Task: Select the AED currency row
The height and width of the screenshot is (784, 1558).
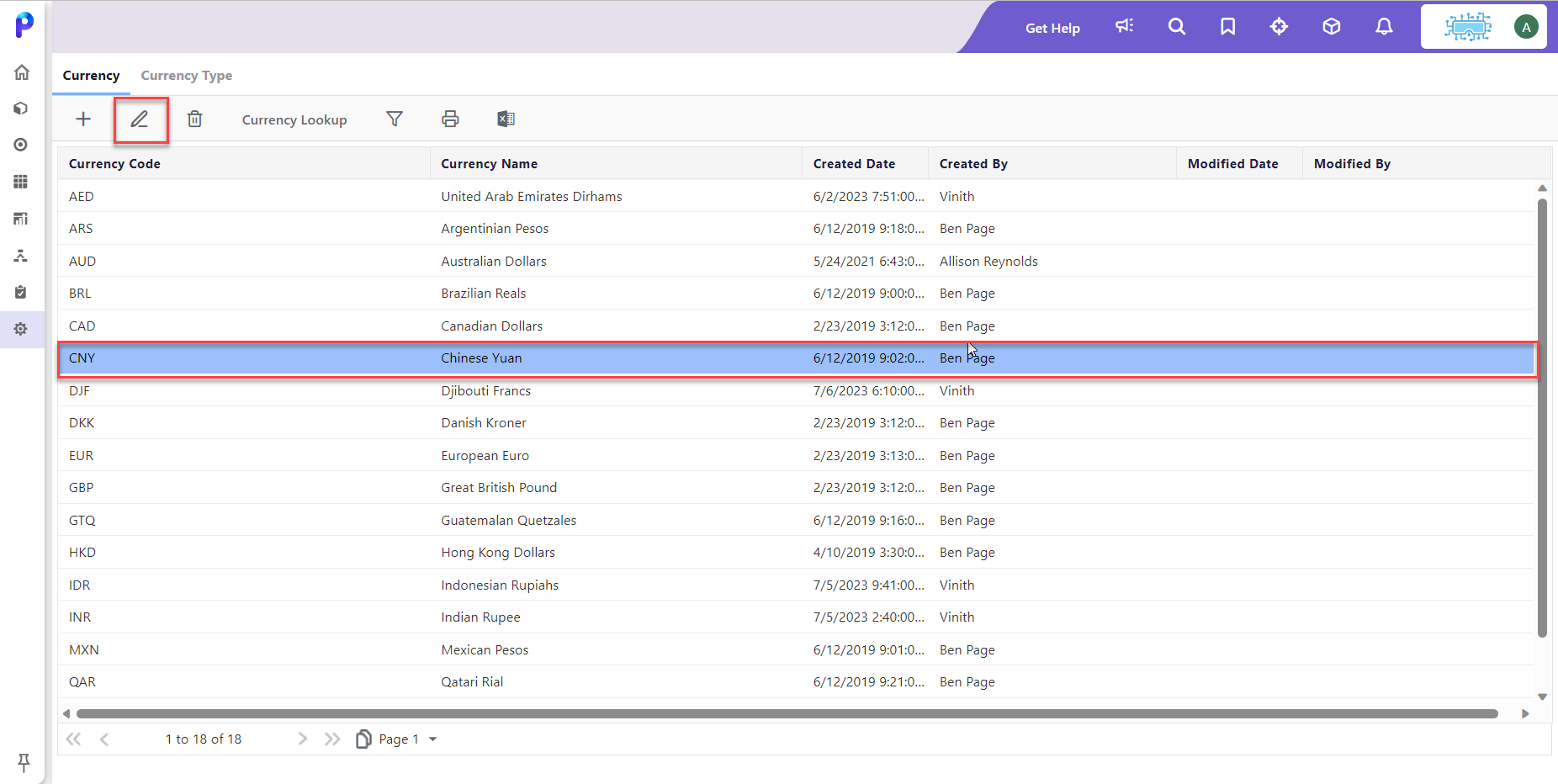Action: point(797,196)
